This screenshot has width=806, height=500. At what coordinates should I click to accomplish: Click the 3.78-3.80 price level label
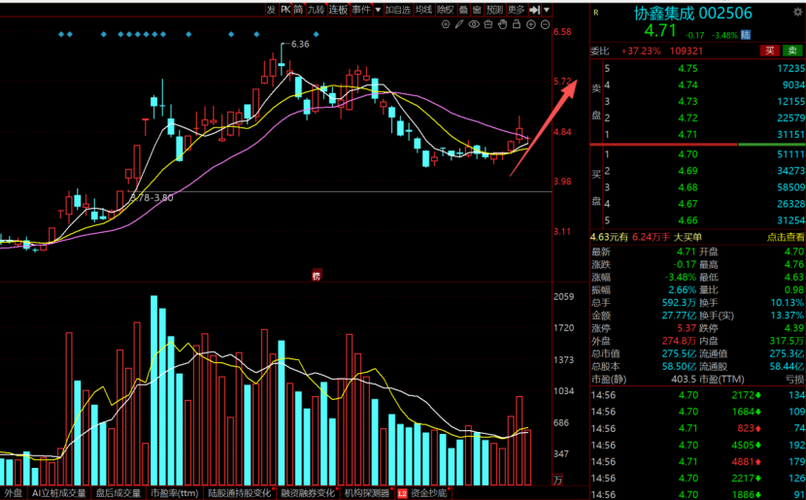tap(152, 197)
